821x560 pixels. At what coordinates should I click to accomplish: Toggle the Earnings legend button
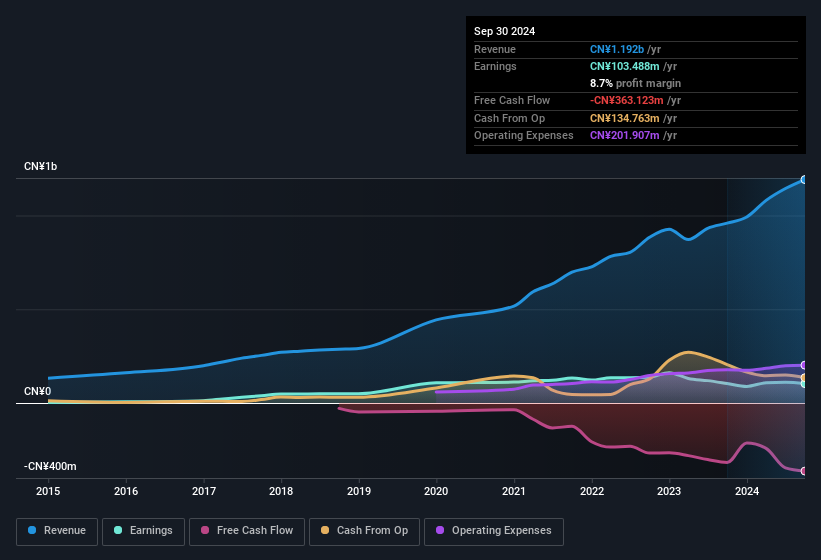[x=143, y=531]
